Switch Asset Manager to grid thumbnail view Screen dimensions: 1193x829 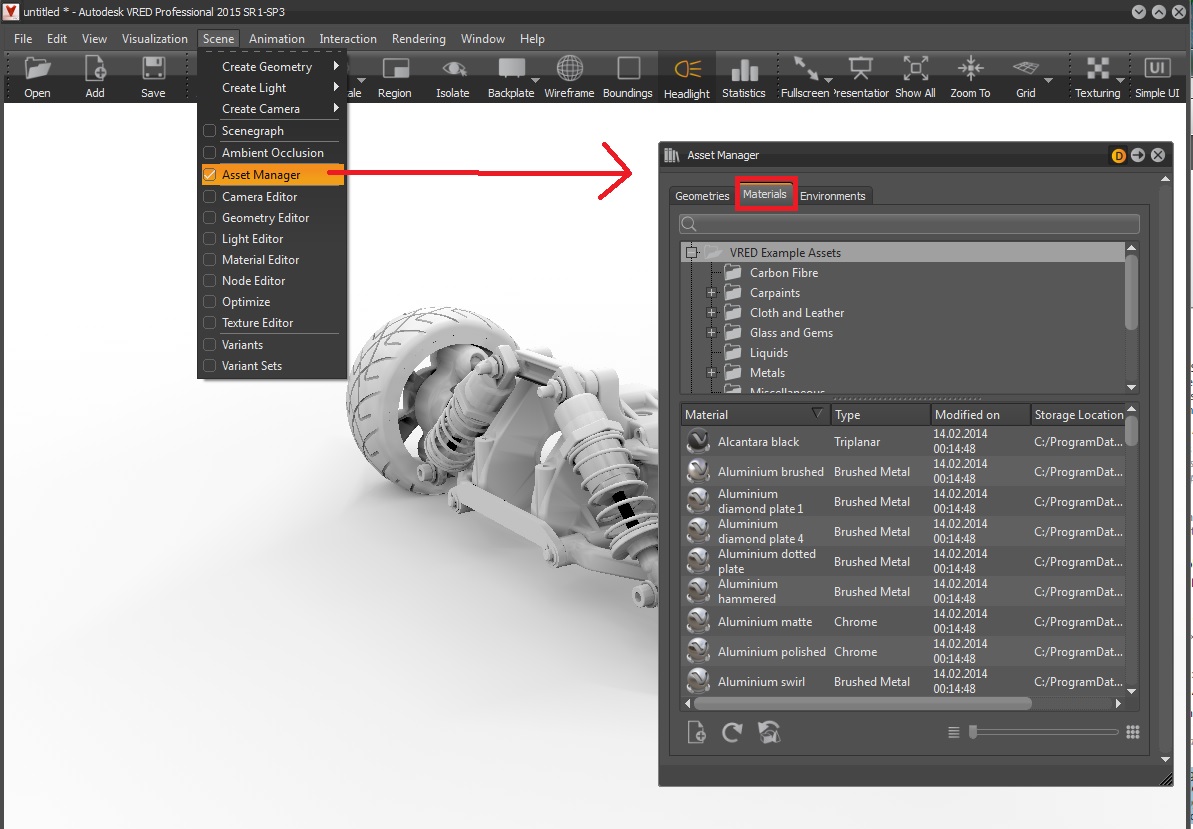pos(1133,732)
